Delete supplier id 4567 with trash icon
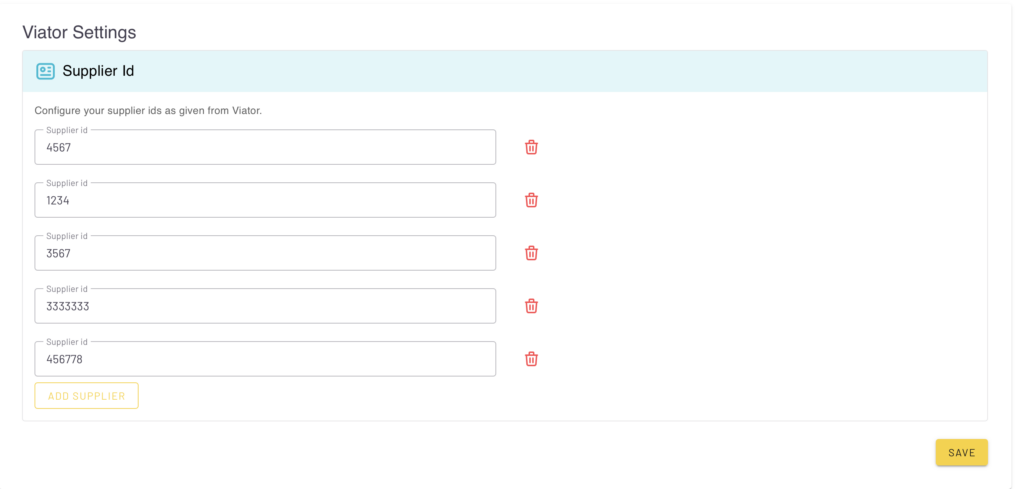The width and height of the screenshot is (1024, 489). coord(532,147)
